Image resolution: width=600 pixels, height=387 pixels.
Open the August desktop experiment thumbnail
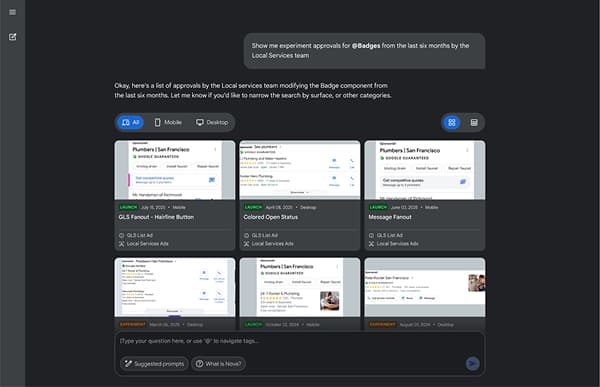(x=425, y=287)
